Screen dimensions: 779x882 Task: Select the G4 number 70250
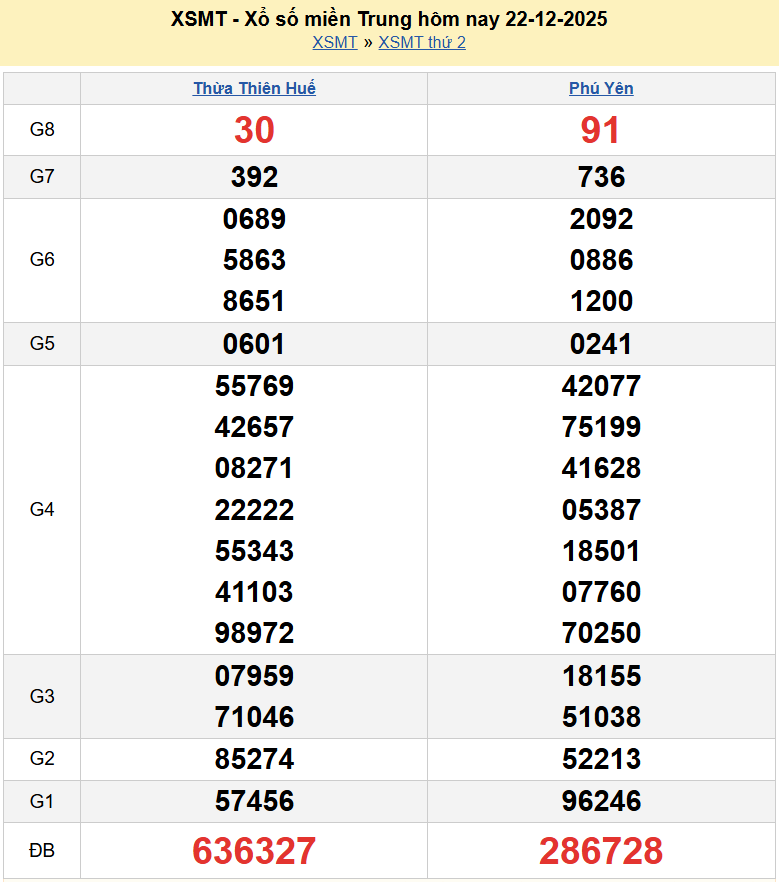601,633
